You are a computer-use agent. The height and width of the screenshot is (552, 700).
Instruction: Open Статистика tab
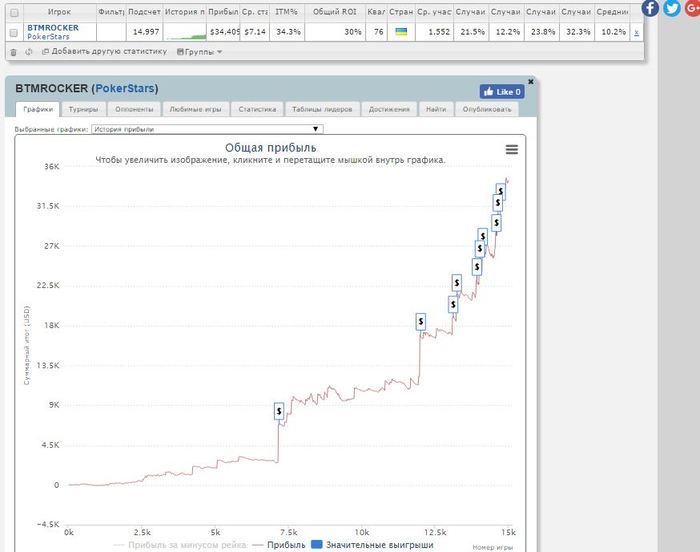pos(257,109)
